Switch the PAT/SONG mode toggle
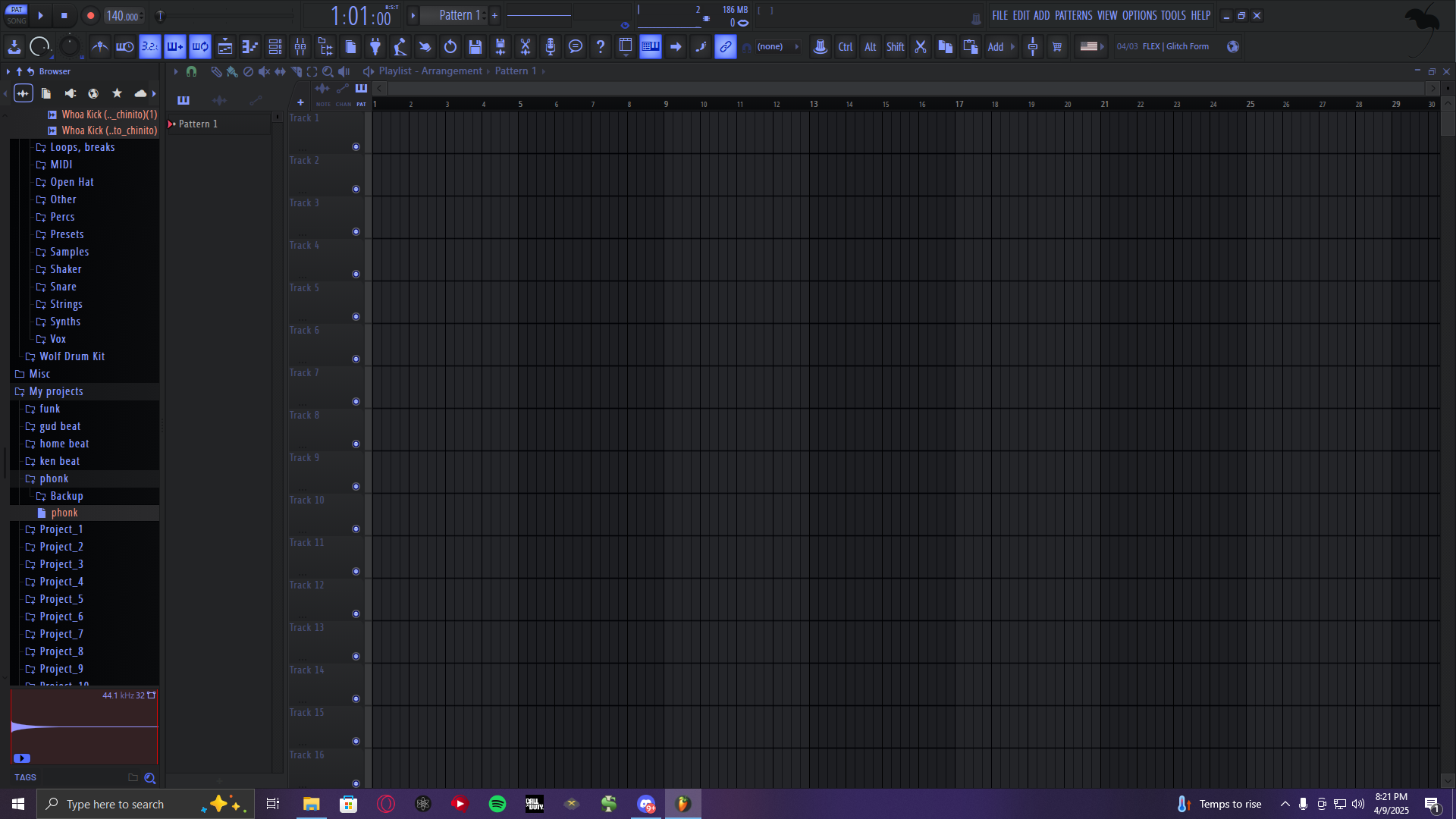Viewport: 1456px width, 819px height. point(17,15)
